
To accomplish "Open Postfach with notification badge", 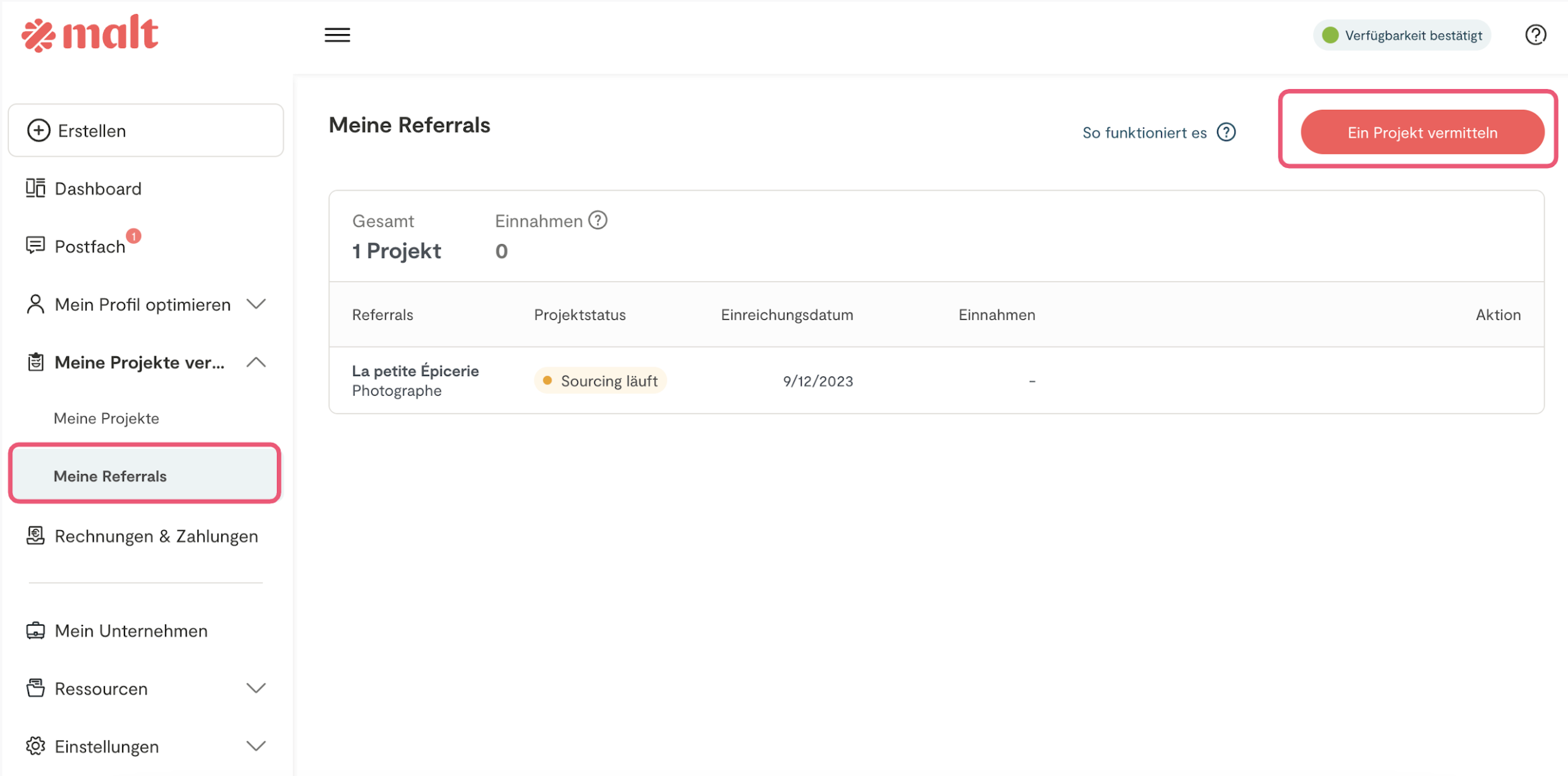I will click(x=90, y=246).
